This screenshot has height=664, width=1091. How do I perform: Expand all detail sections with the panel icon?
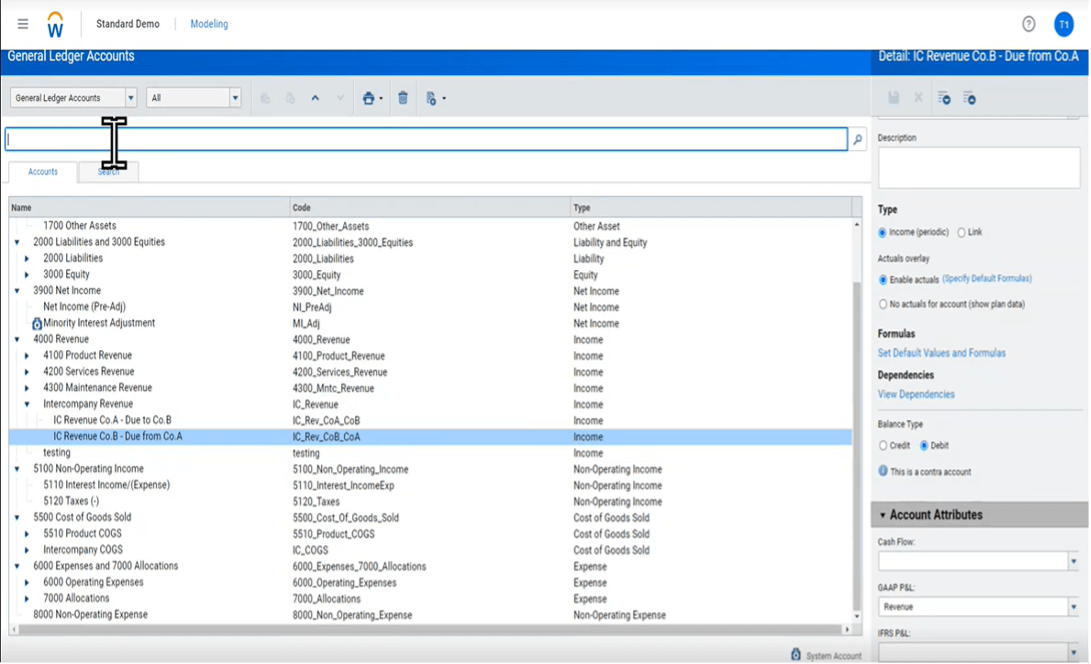[945, 99]
